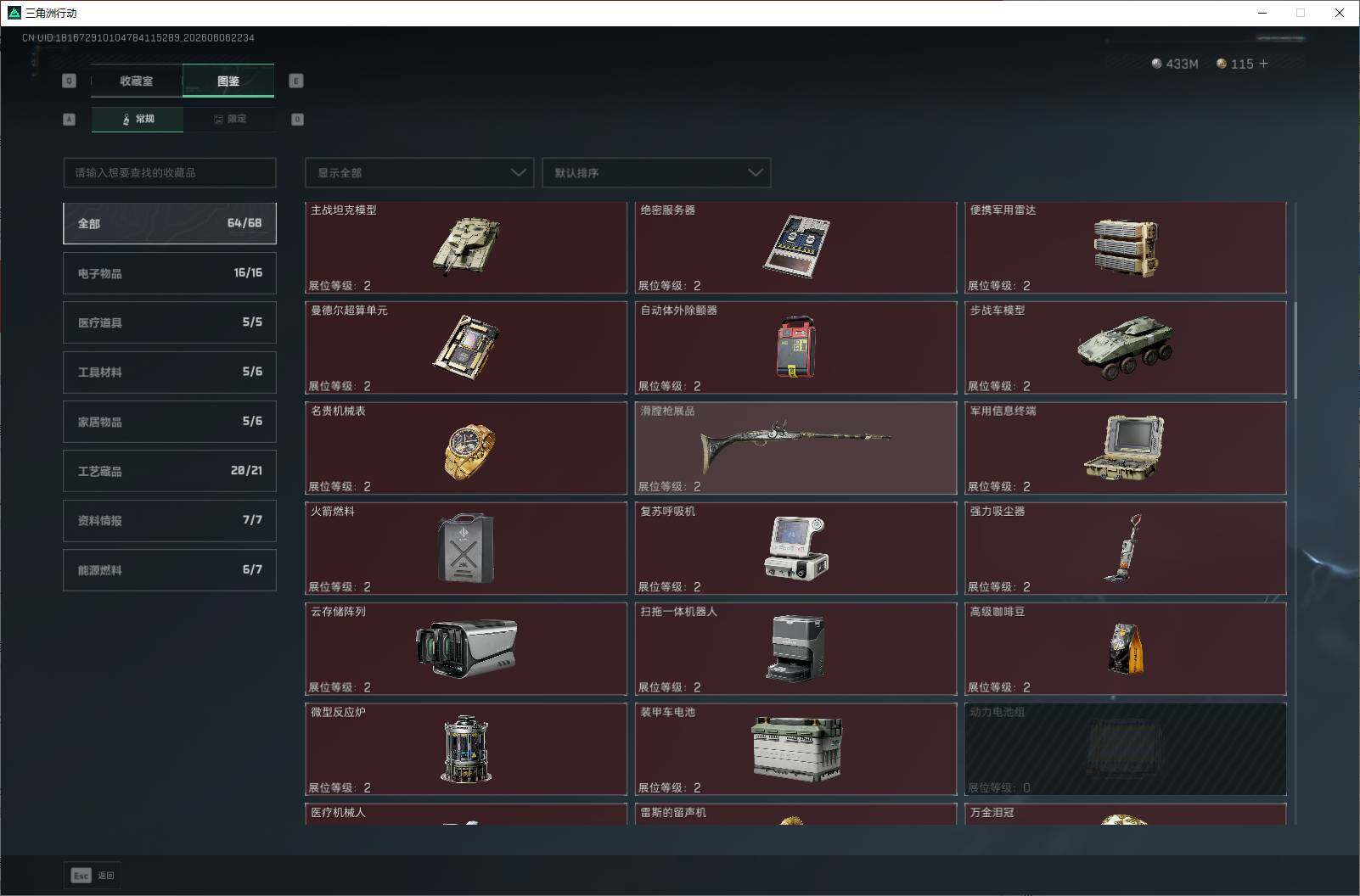
Task: Click the 自动体外除颤器 defibrillator icon
Action: tap(795, 347)
